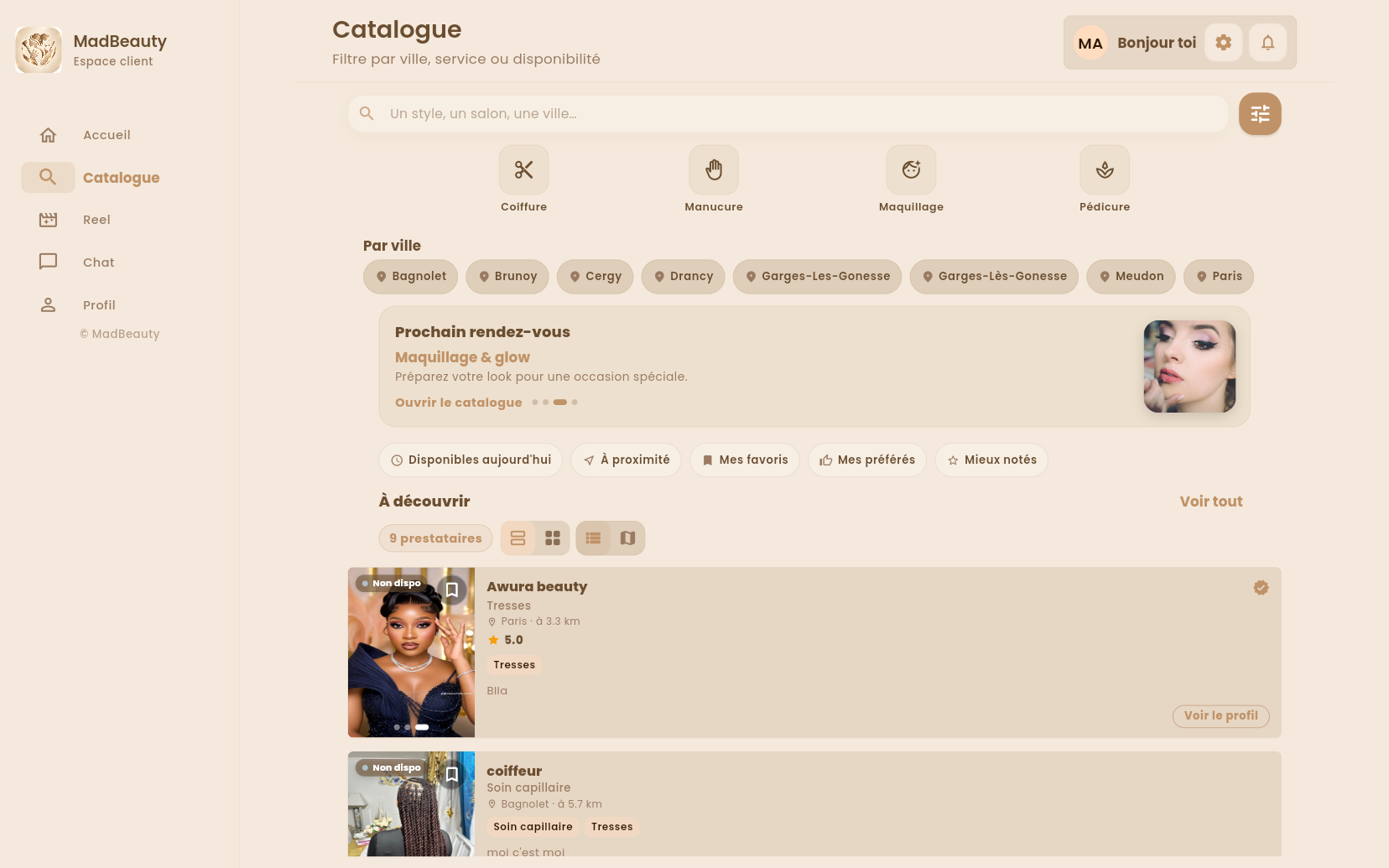Select the Tresses tag on coiffeur card
Image resolution: width=1389 pixels, height=868 pixels.
[x=612, y=827]
